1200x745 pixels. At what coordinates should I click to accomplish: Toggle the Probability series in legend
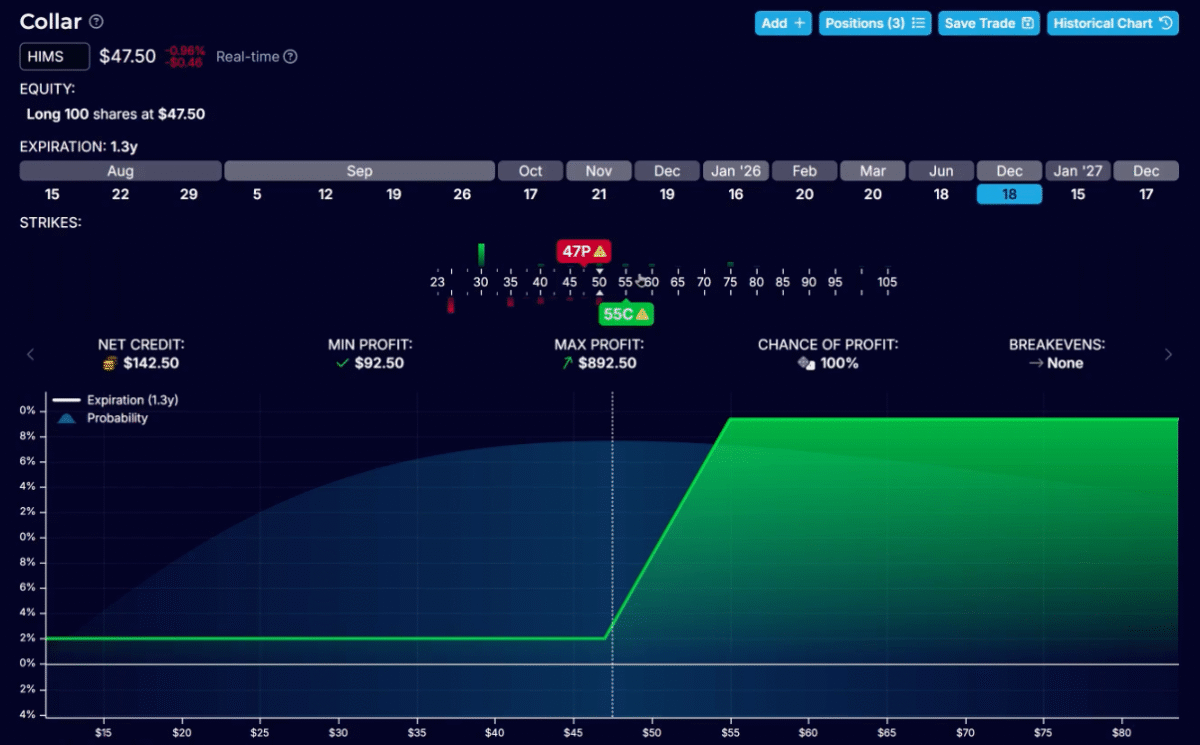tap(116, 418)
